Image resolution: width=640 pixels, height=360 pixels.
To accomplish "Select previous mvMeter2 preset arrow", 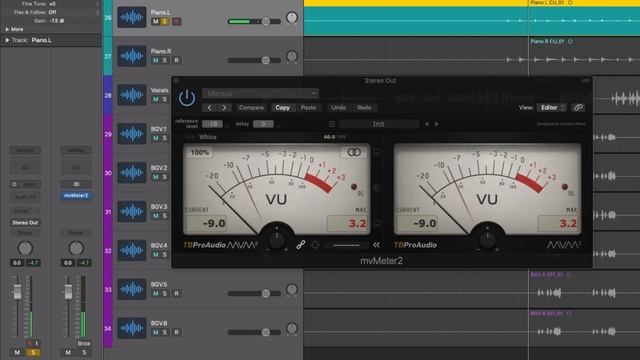I will 427,124.
